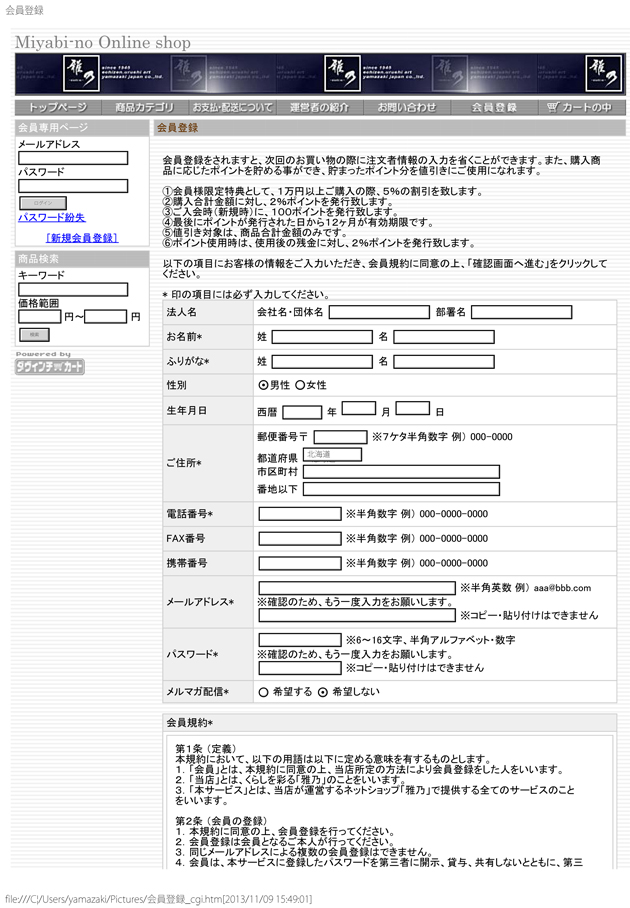
Task: Click the お名前 姓 field
Action: (x=322, y=337)
